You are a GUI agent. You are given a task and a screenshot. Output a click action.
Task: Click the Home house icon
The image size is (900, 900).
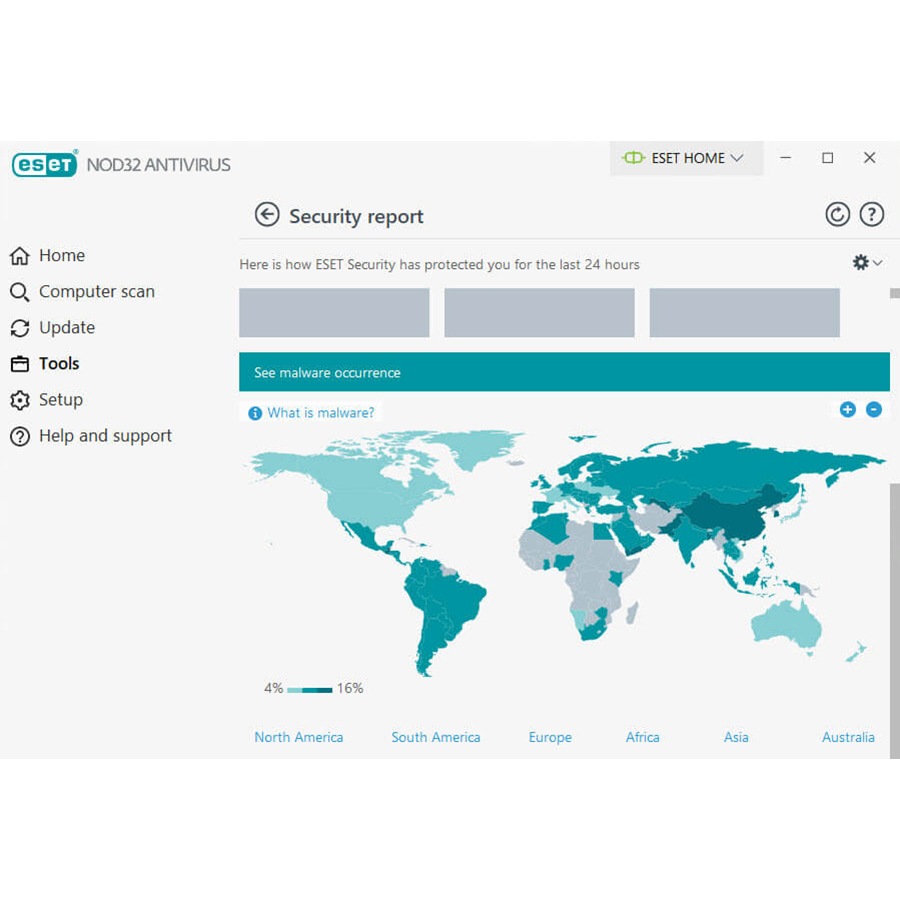[x=20, y=255]
